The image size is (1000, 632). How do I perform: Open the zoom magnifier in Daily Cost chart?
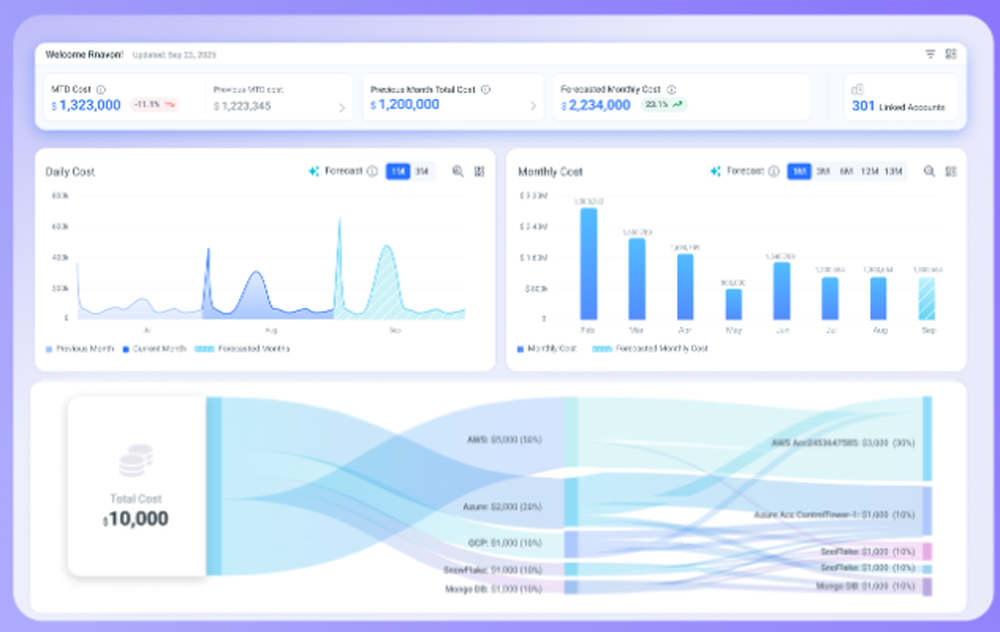[x=458, y=172]
